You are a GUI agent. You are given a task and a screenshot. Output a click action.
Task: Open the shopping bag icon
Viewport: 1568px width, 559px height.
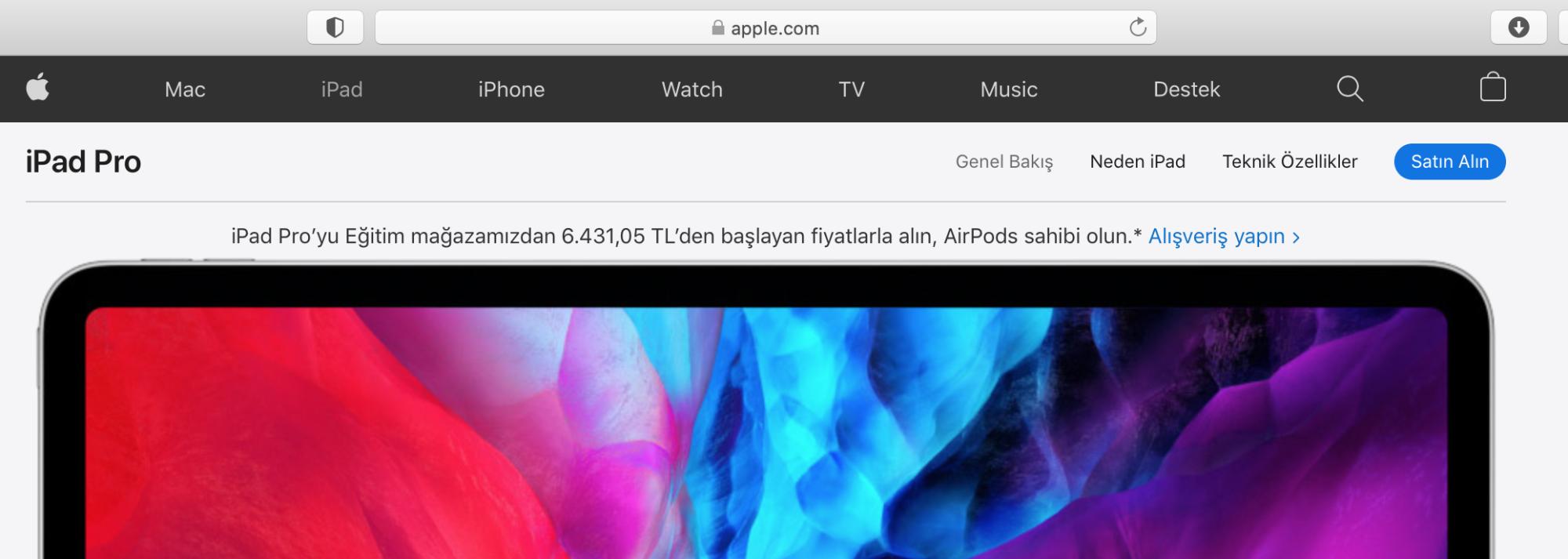(x=1493, y=87)
